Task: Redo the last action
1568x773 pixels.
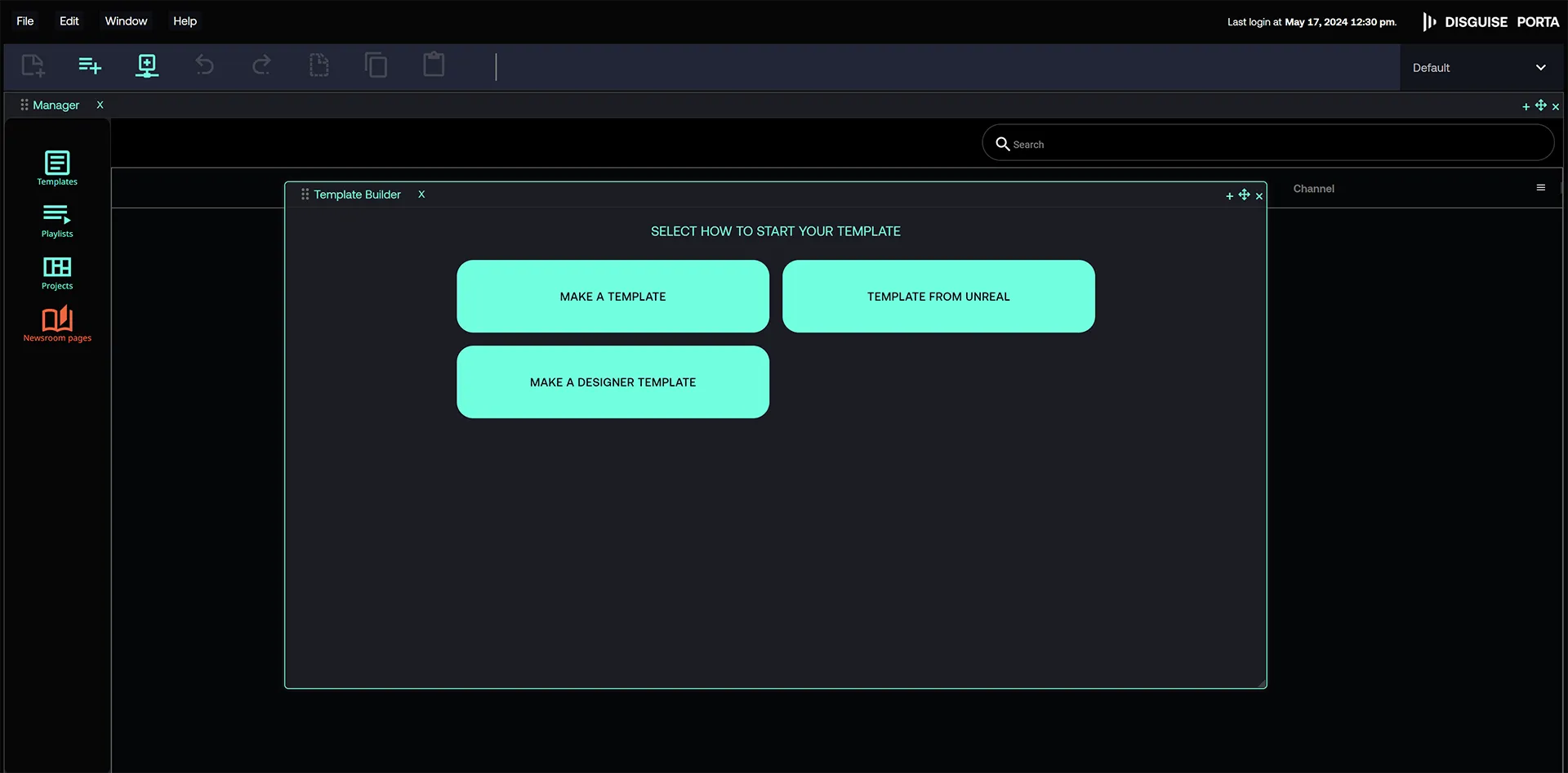Action: (261, 65)
